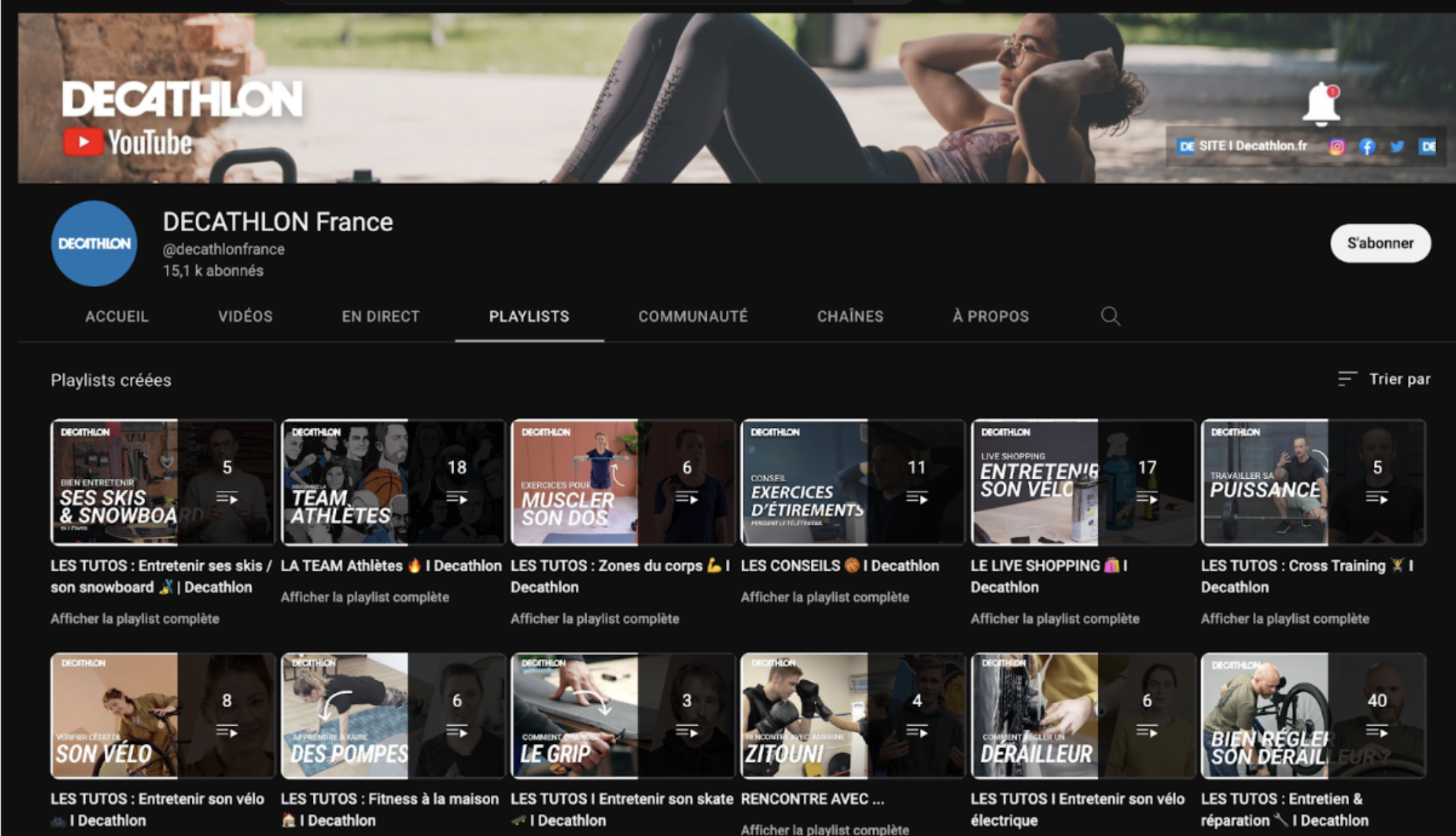The height and width of the screenshot is (836, 1456).
Task: Click playlist queue icon on Exercices d'étirements
Action: pos(917,498)
